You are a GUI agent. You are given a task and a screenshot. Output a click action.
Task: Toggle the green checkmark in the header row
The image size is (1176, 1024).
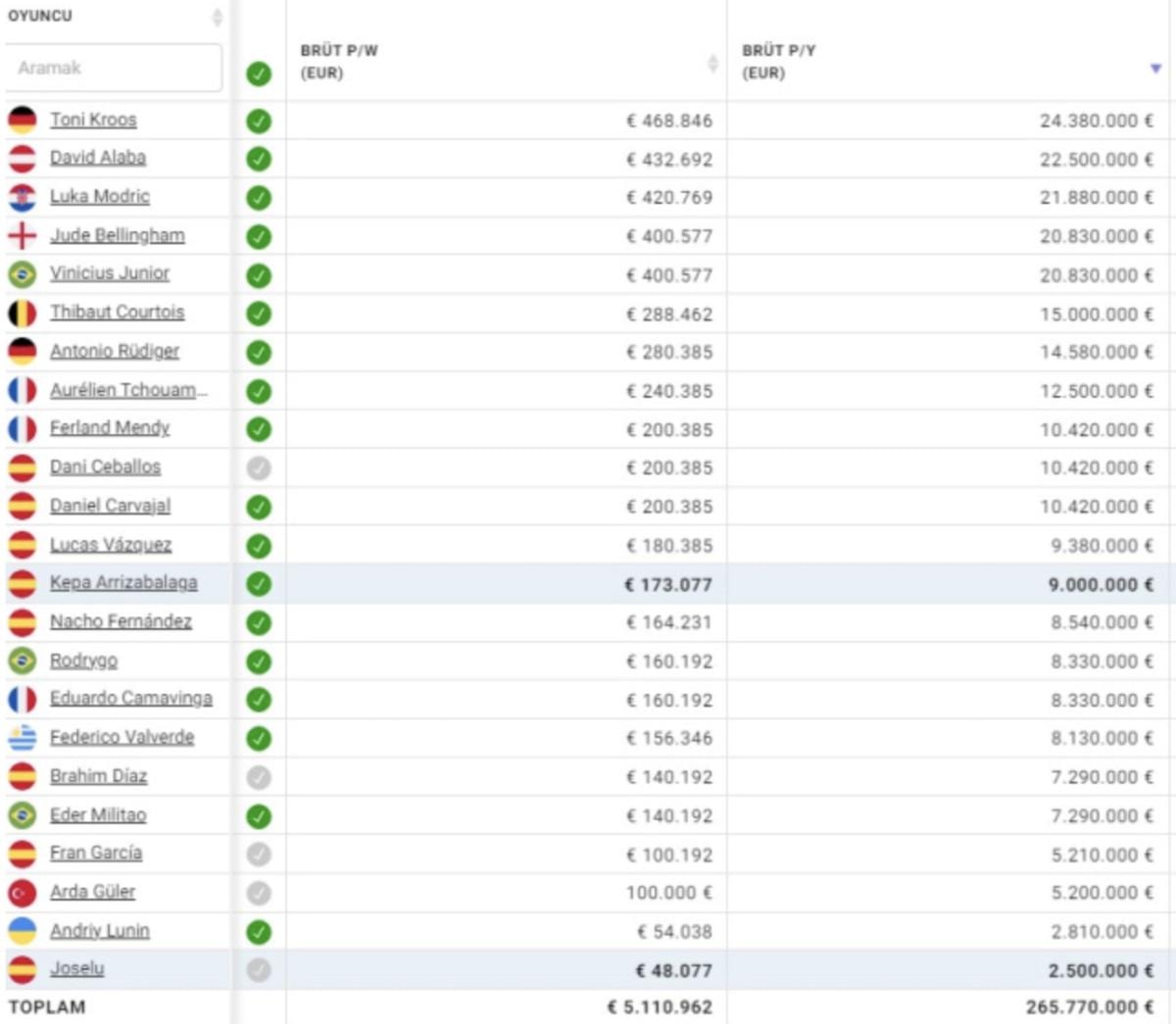259,73
